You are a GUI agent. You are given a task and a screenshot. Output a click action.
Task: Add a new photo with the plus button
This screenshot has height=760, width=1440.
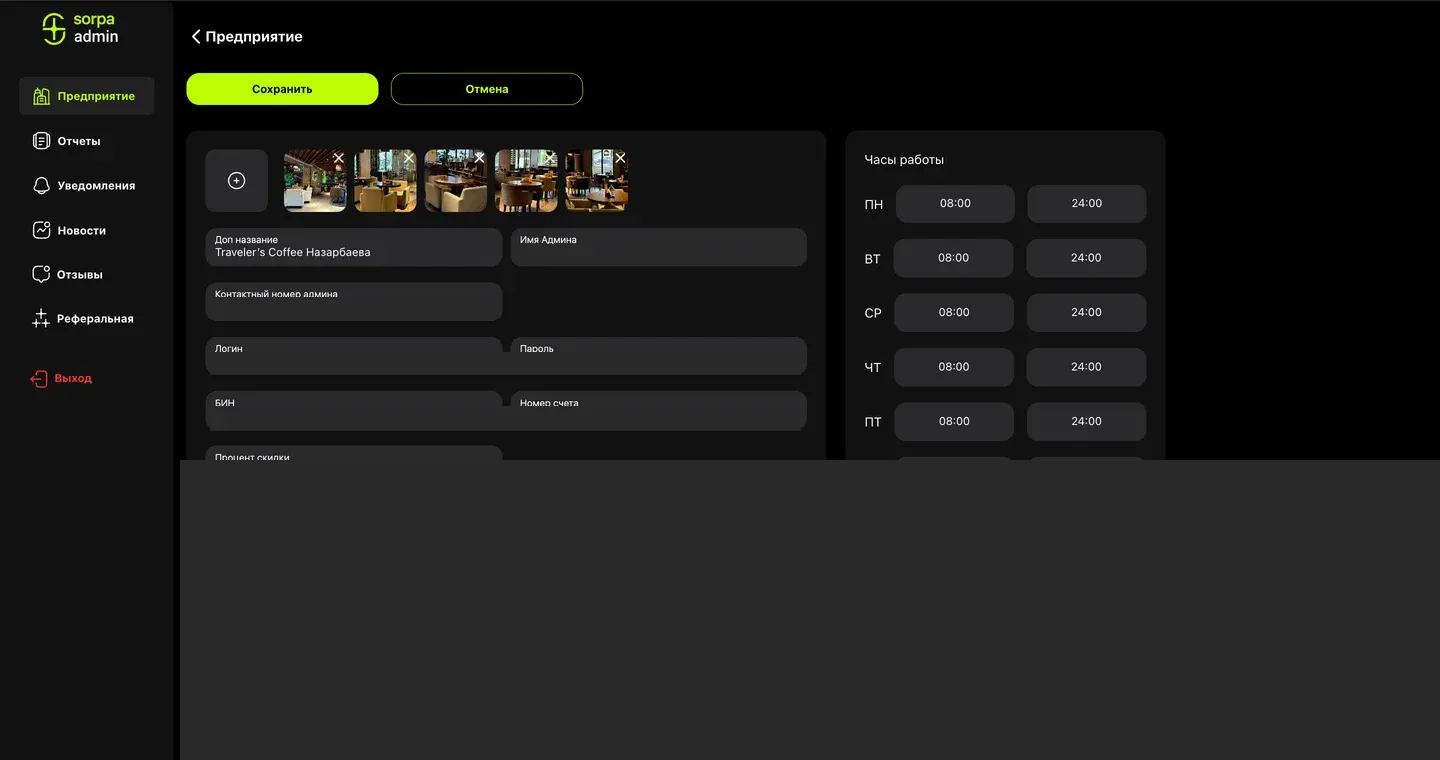tap(237, 181)
